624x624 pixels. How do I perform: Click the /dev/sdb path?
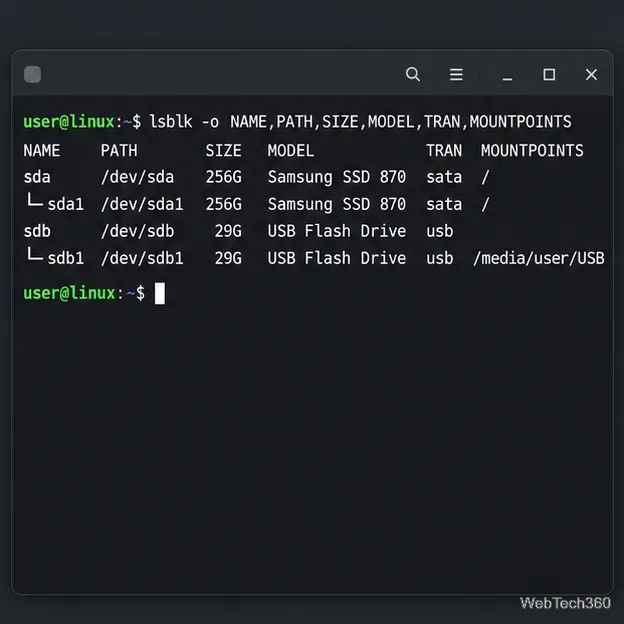click(x=137, y=231)
